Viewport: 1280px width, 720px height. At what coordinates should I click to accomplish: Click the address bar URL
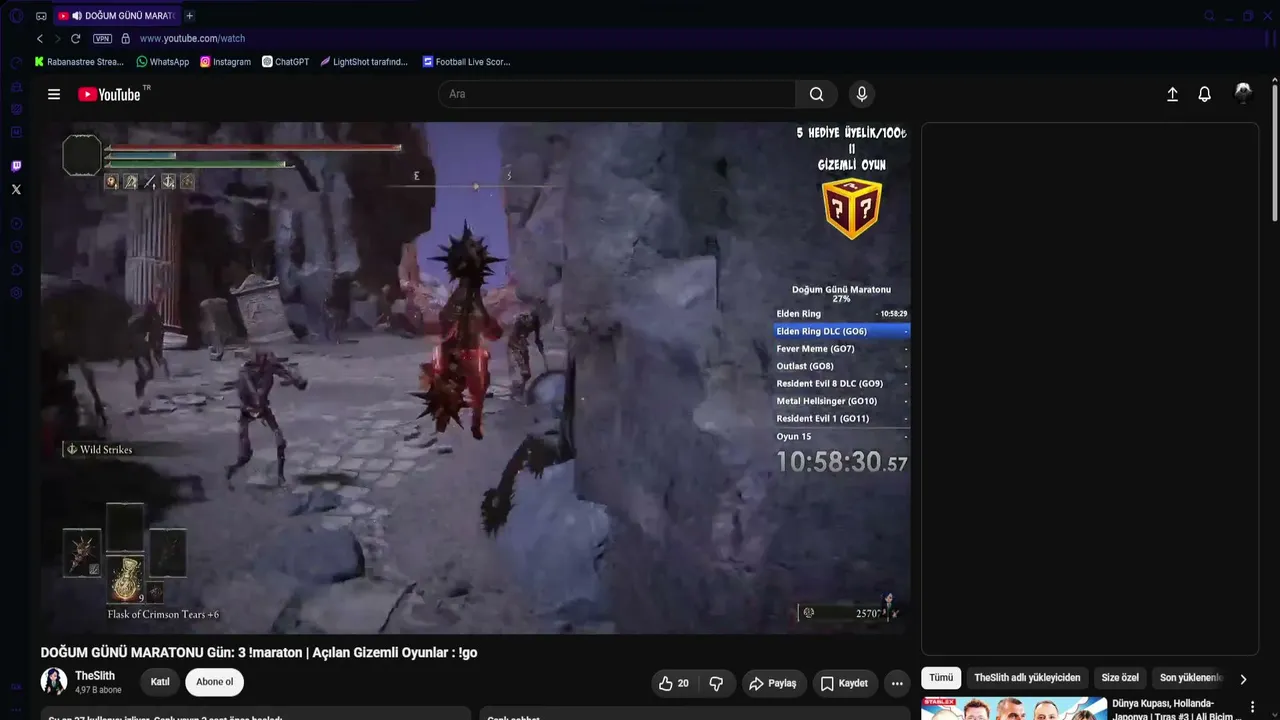pos(192,38)
